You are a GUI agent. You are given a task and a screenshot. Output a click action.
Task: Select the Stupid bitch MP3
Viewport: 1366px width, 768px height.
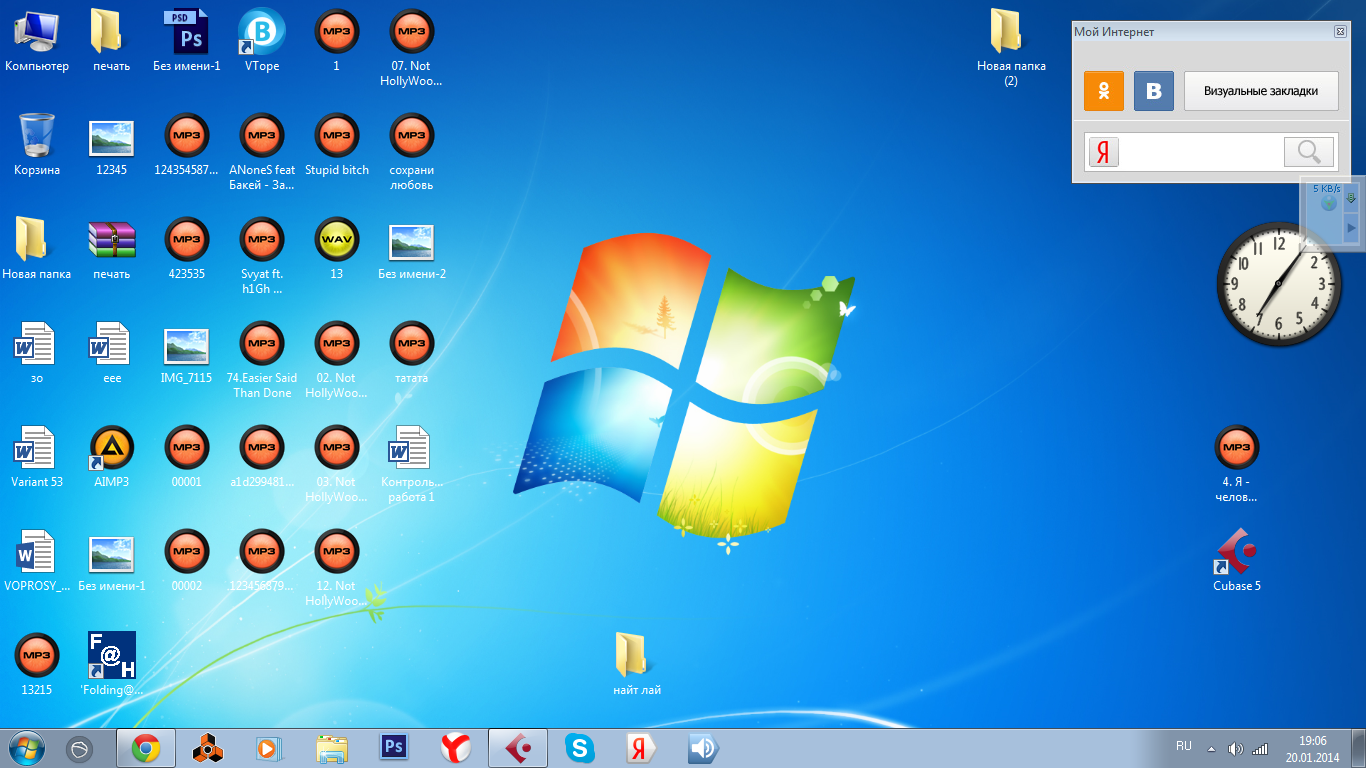tap(337, 145)
